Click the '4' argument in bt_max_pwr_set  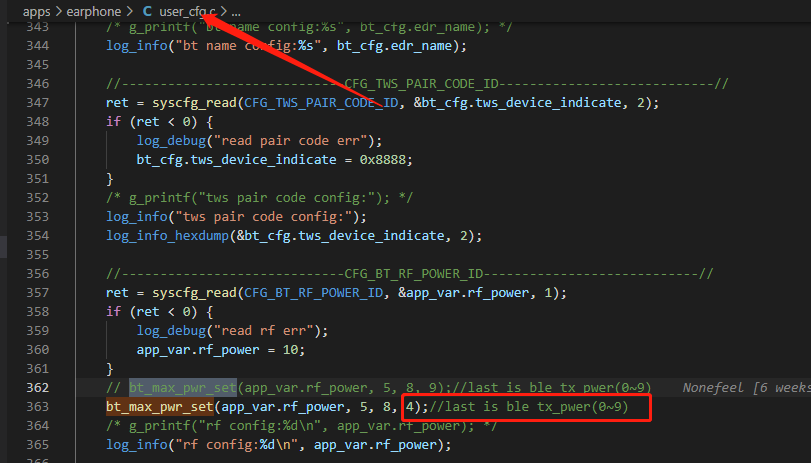tap(410, 407)
